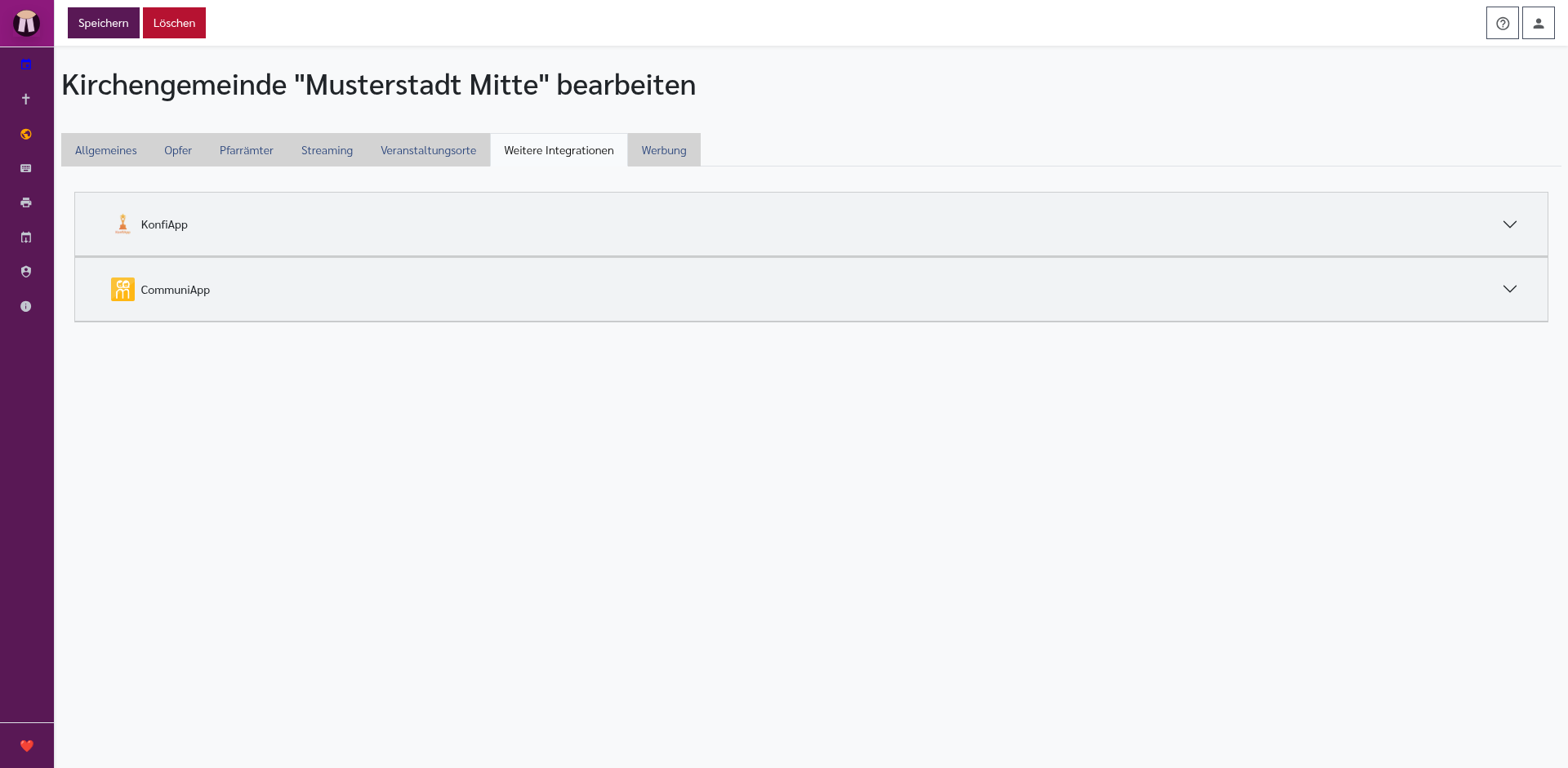
Task: Open the info icon in sidebar
Action: [x=26, y=307]
